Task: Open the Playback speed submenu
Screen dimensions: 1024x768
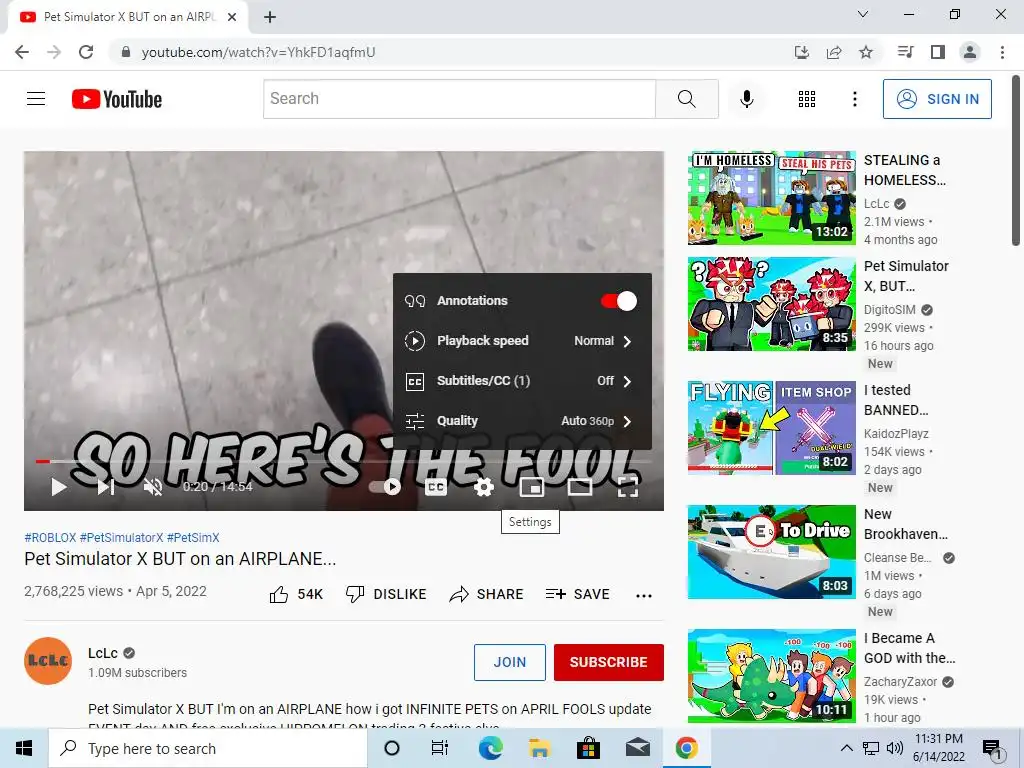Action: (522, 341)
